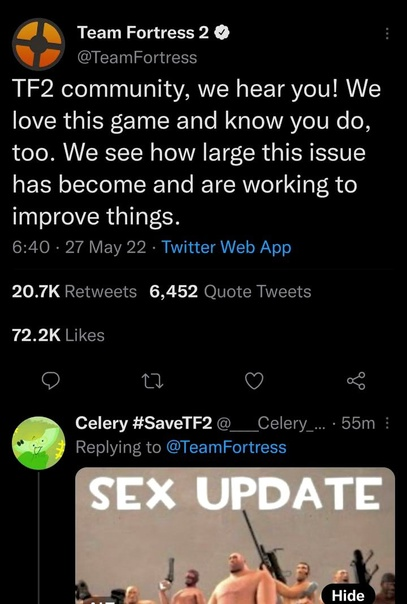This screenshot has height=604, width=407.
Task: Open the Celery #SaveTF2 display name
Action: (x=144, y=423)
